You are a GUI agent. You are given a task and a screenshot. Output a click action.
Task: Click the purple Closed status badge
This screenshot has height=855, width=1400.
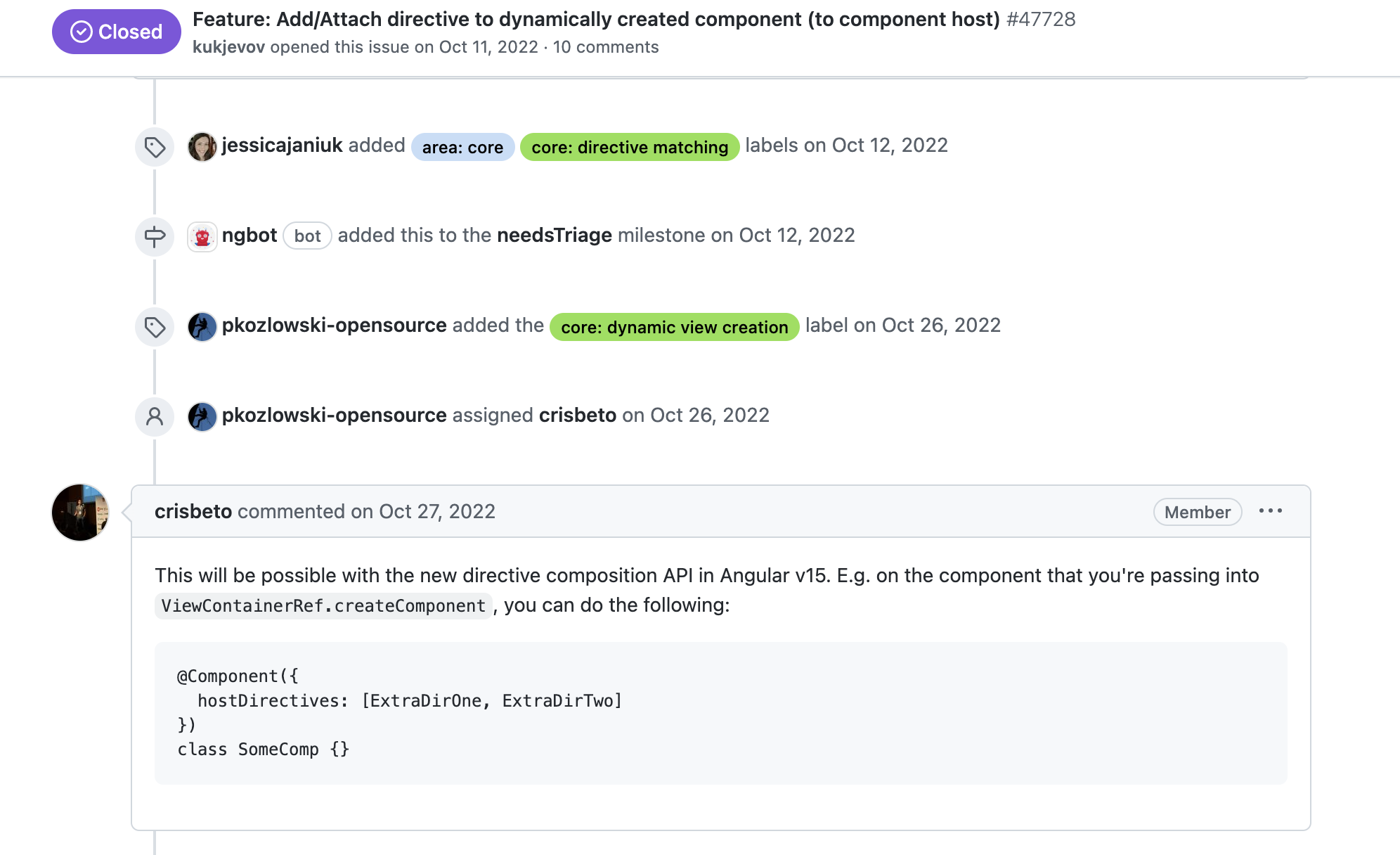click(x=117, y=32)
